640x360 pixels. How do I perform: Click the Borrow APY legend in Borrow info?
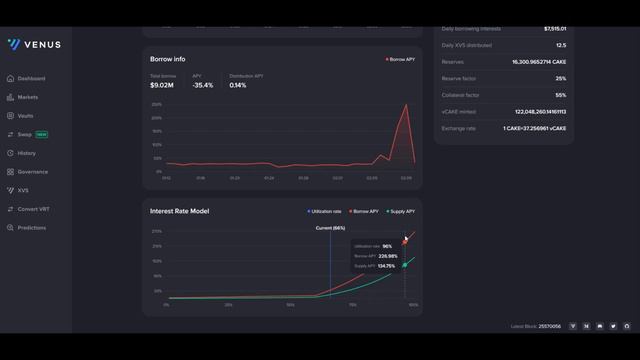(400, 59)
